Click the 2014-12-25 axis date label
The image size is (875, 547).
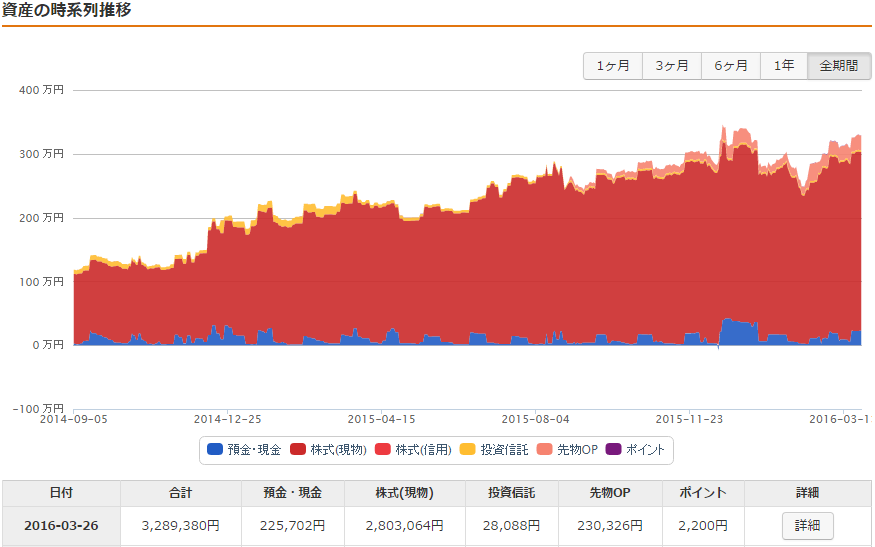click(x=228, y=420)
